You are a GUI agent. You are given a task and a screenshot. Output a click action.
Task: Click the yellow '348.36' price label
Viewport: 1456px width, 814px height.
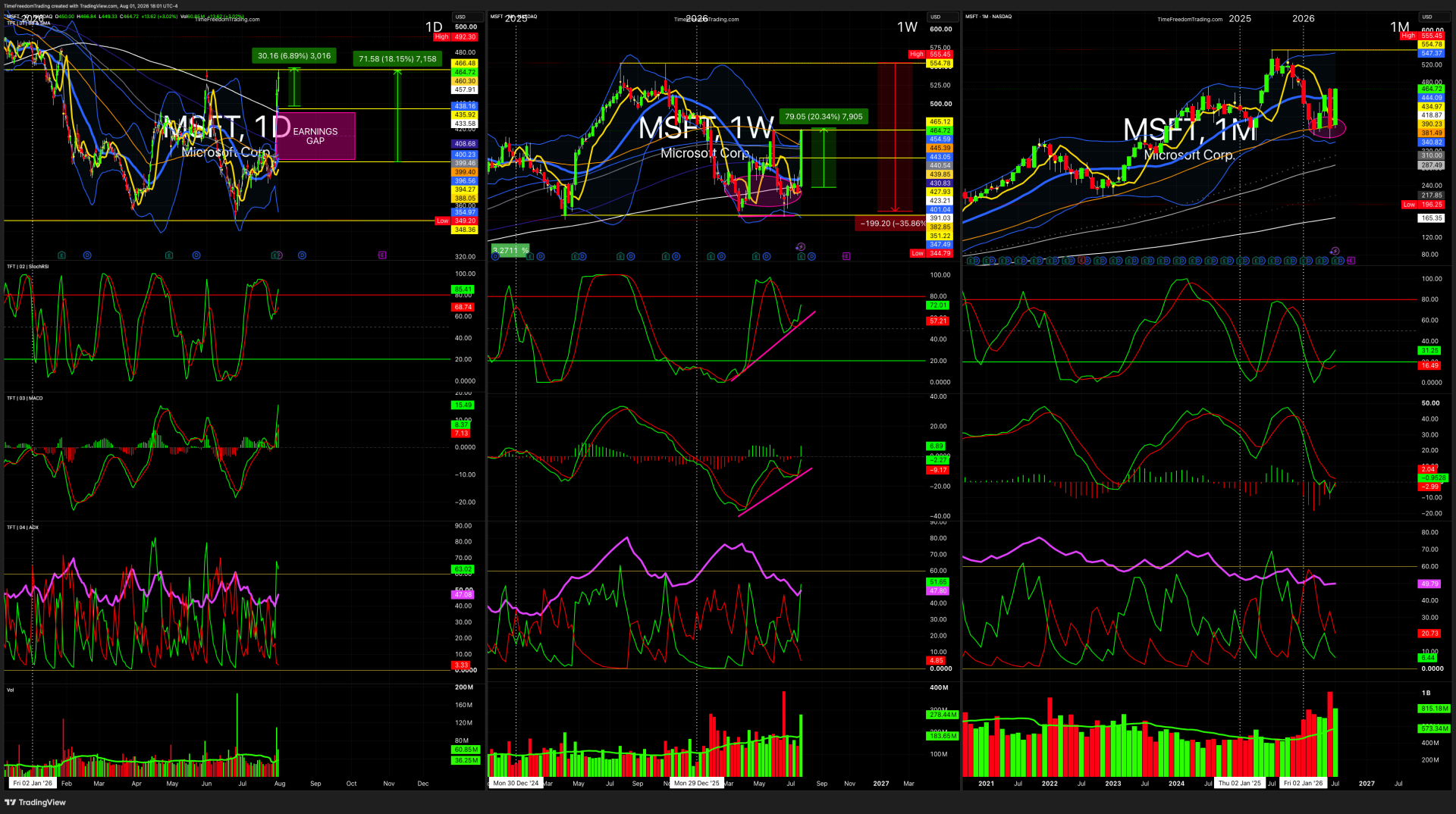(465, 230)
